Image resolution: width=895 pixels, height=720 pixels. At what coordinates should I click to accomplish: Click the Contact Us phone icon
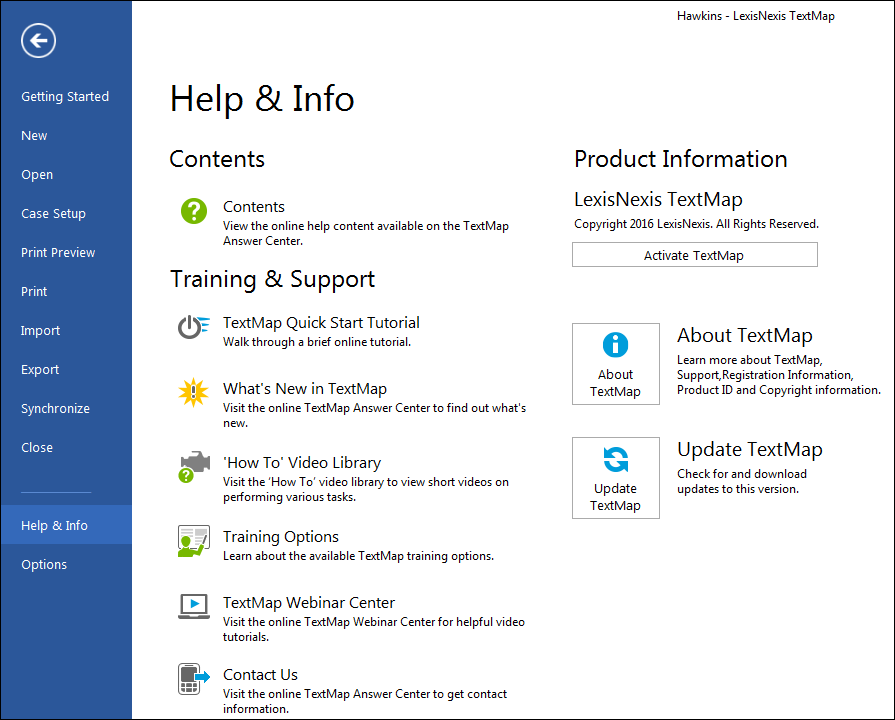point(193,679)
